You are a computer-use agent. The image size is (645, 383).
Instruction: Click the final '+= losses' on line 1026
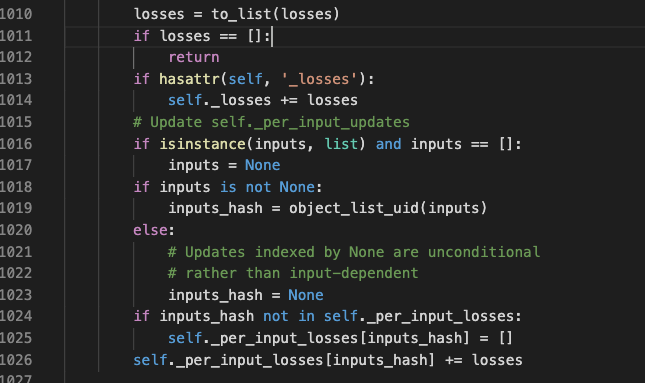coord(484,360)
